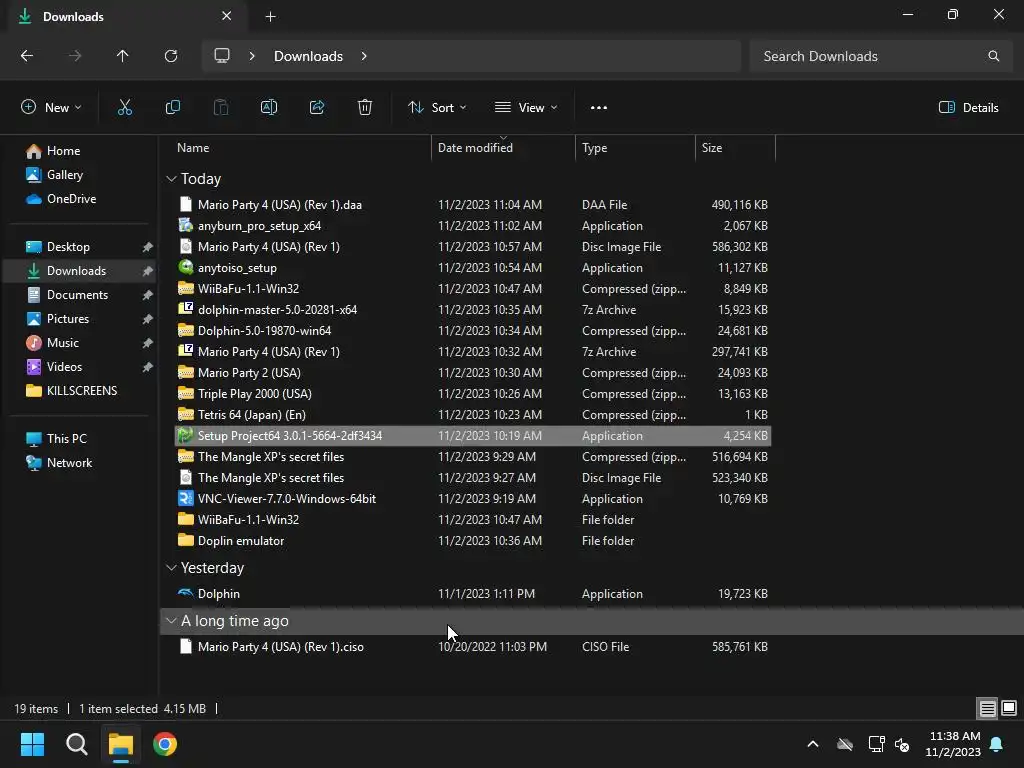
Task: Open Windows Start menu
Action: (33, 744)
